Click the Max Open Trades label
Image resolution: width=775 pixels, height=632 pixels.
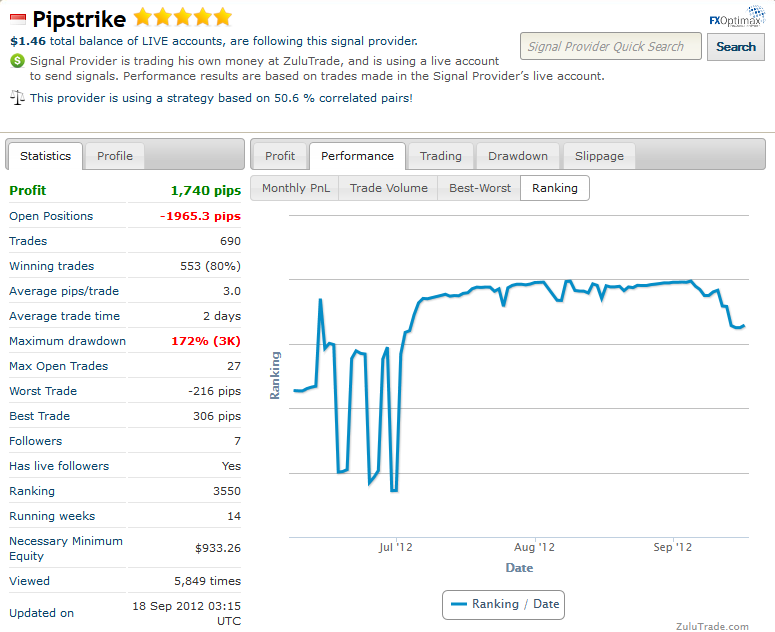(x=58, y=366)
